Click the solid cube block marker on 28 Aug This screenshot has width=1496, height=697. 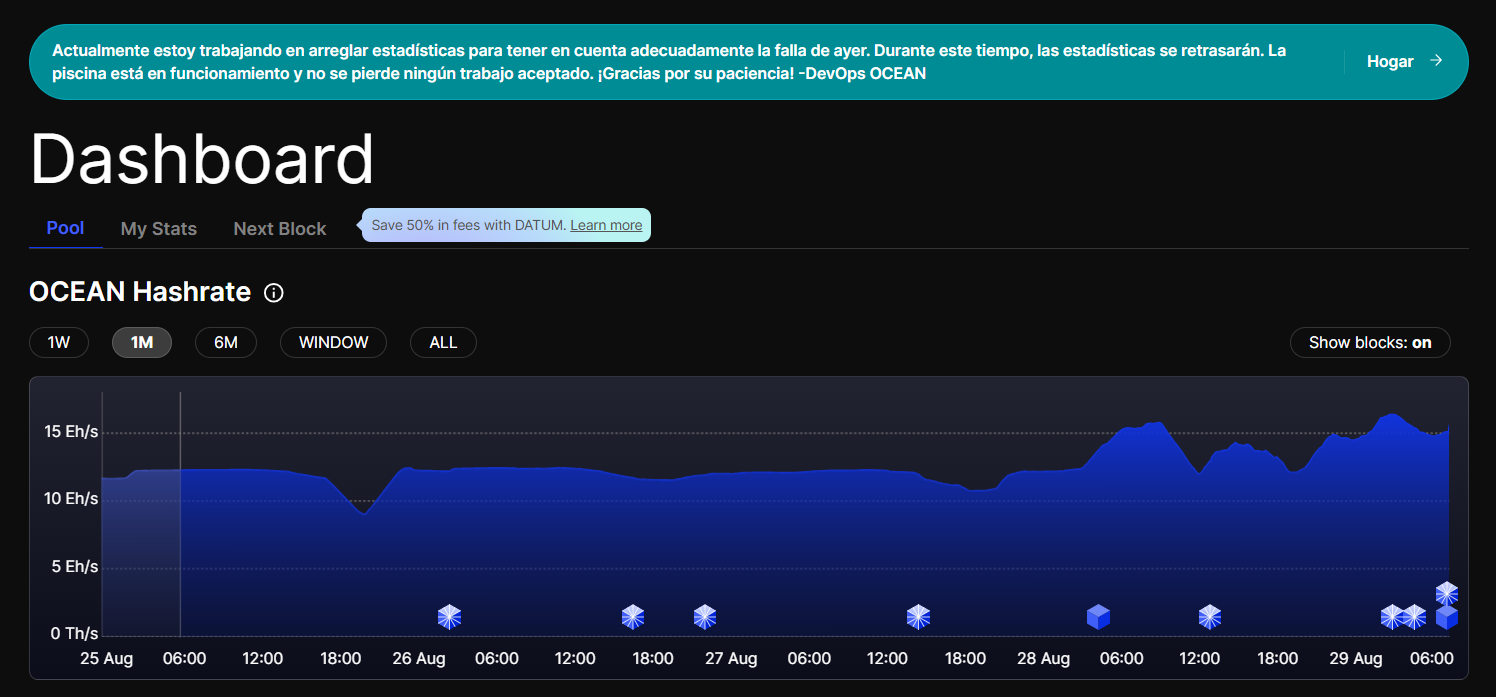[x=1098, y=617]
